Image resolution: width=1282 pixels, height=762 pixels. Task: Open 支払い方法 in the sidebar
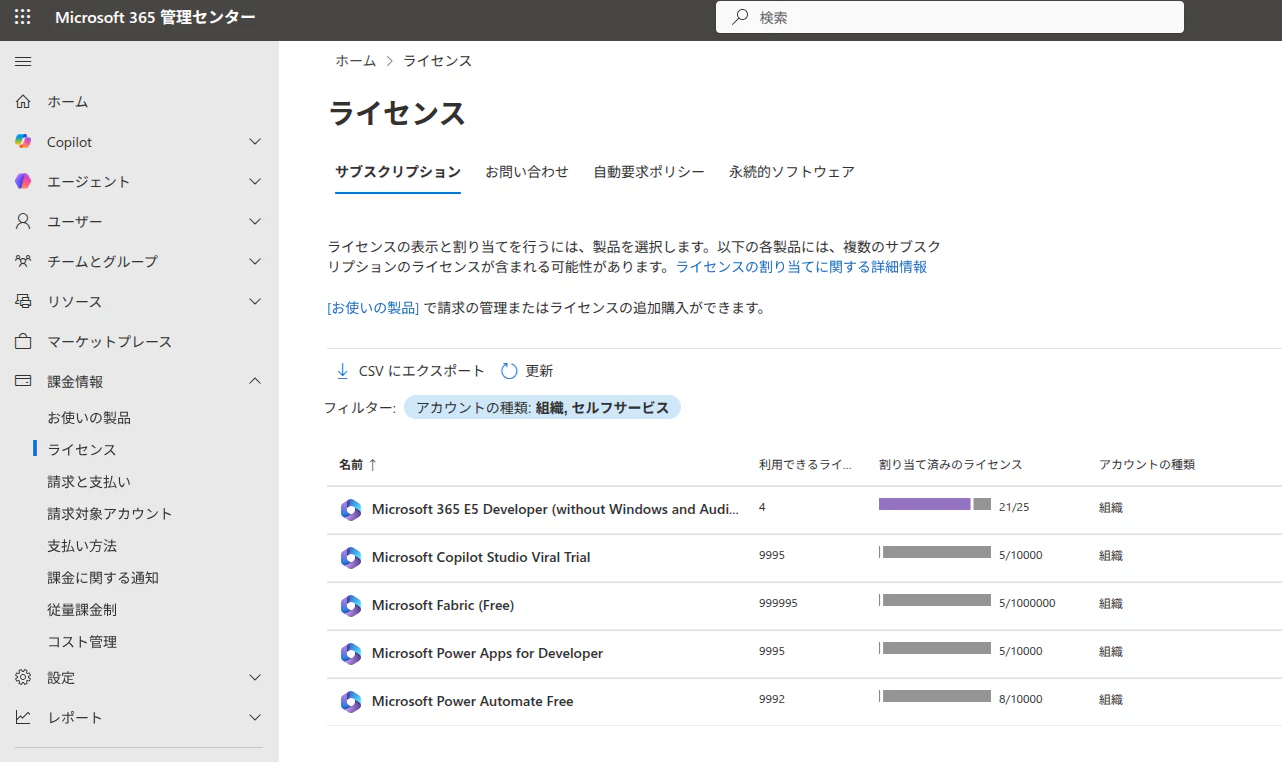coord(82,546)
